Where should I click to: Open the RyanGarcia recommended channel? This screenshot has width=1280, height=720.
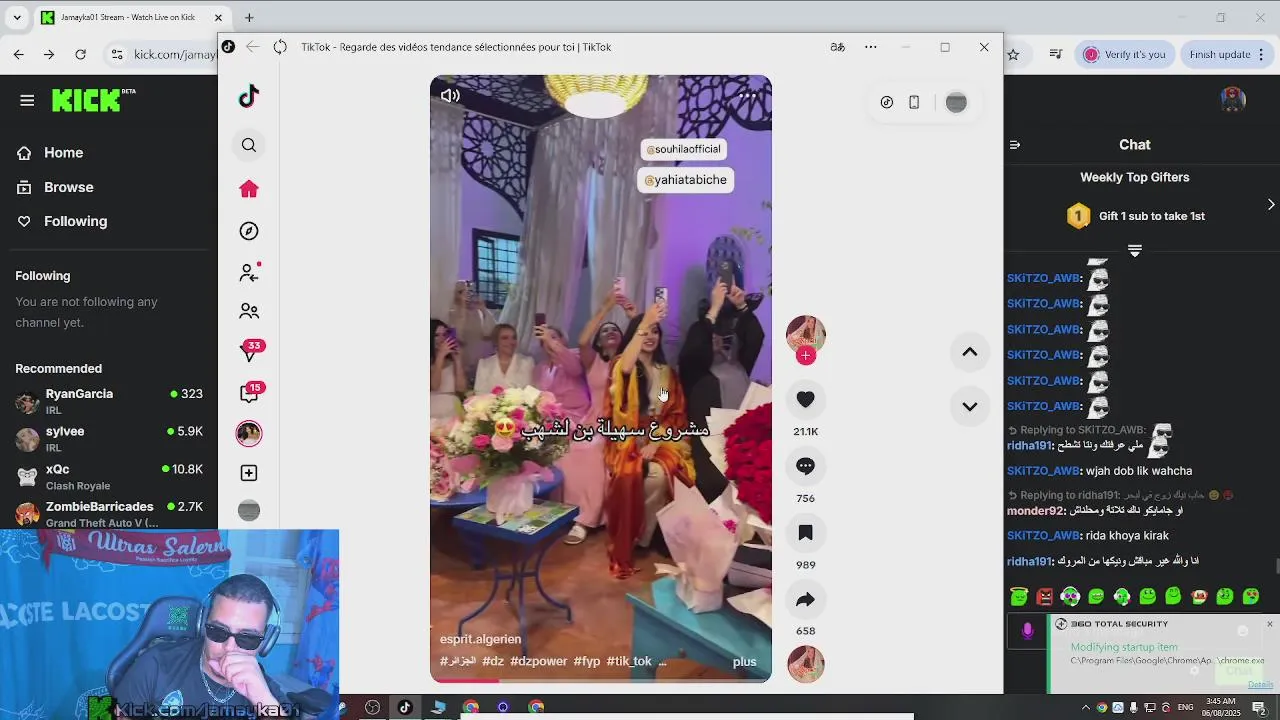(x=109, y=401)
